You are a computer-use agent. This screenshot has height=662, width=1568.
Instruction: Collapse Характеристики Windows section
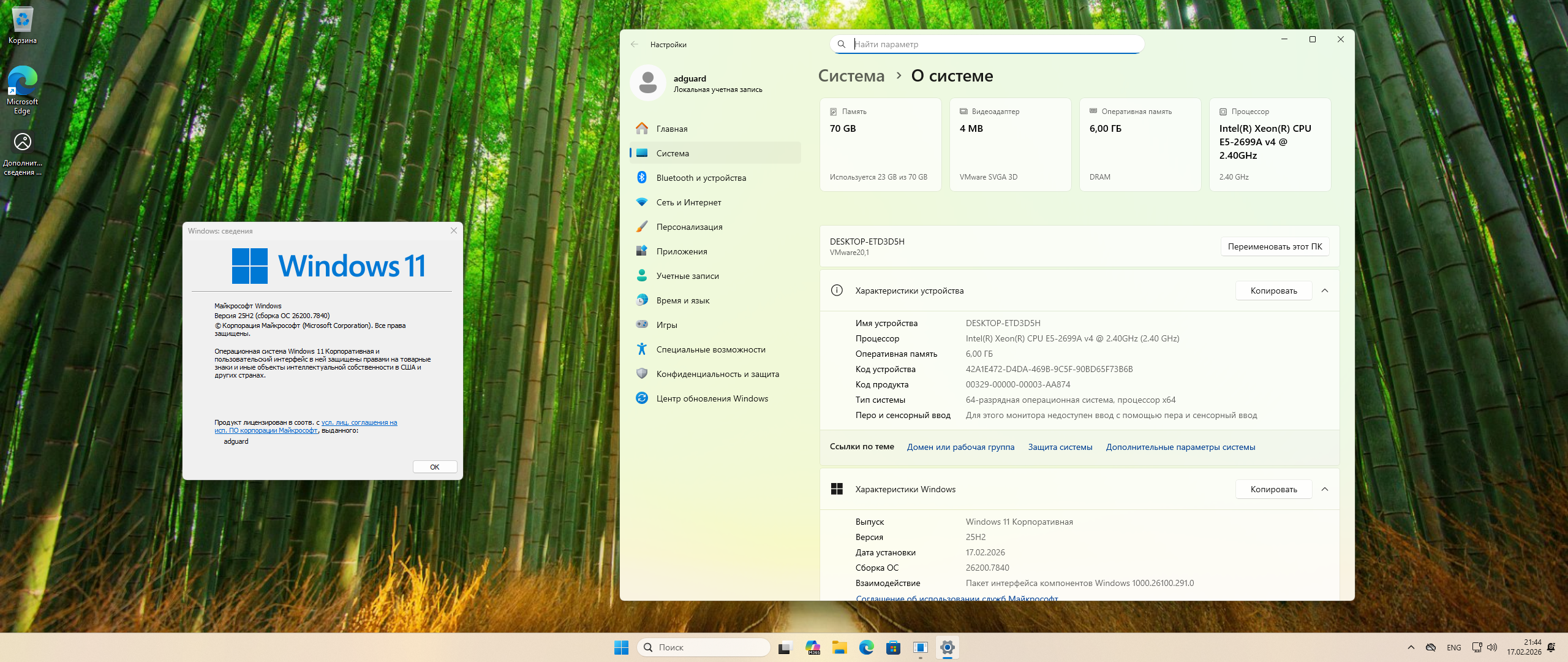click(1325, 489)
